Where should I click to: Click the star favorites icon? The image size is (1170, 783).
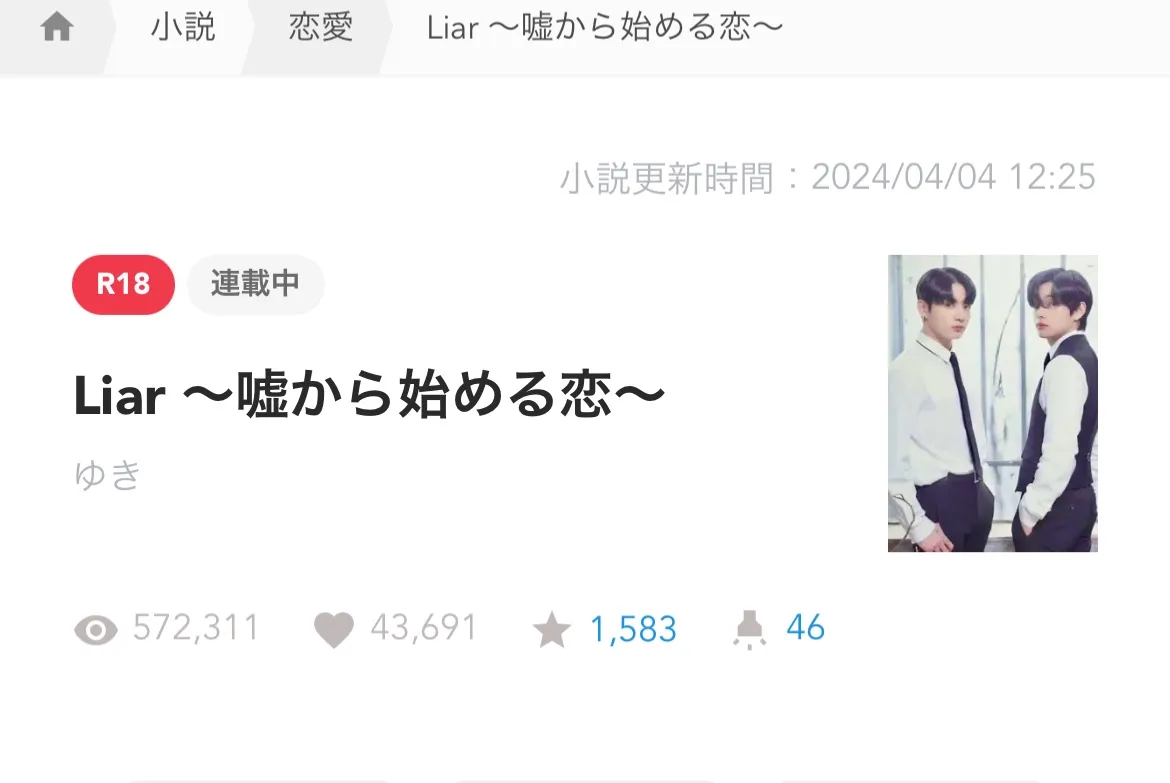[x=551, y=629]
